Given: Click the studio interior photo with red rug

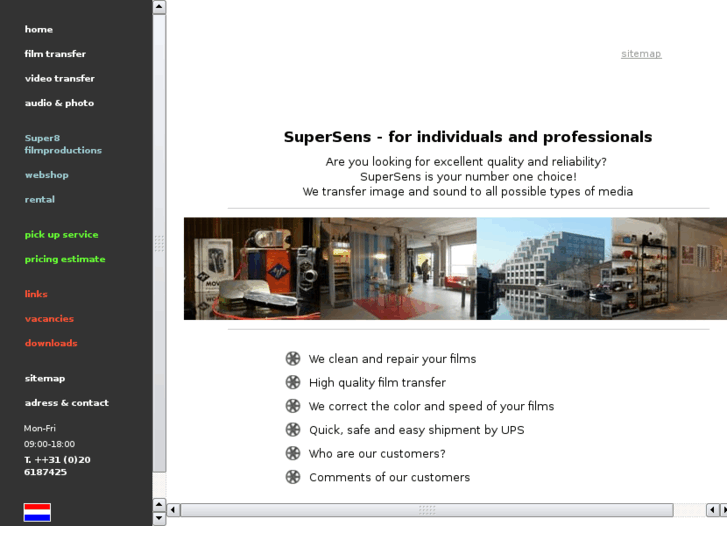Looking at the screenshot, I should coord(398,269).
